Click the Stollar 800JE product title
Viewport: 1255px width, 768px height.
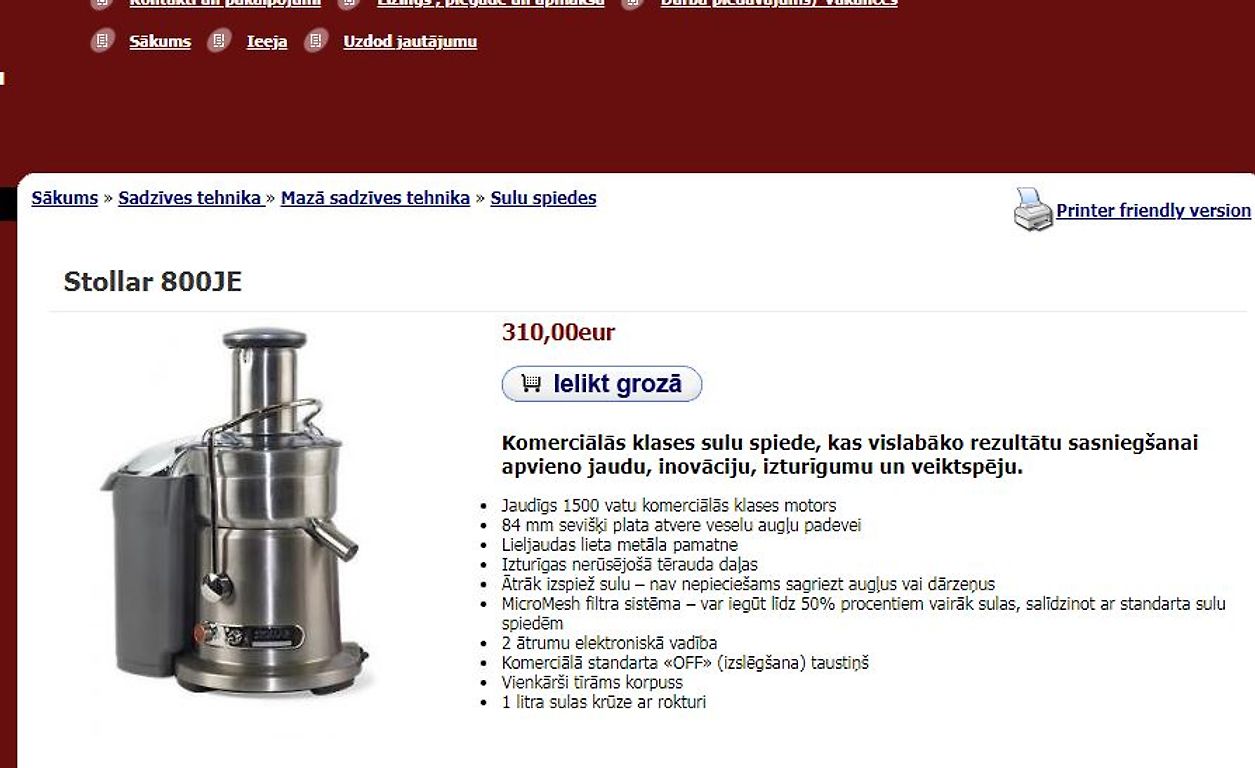click(153, 282)
